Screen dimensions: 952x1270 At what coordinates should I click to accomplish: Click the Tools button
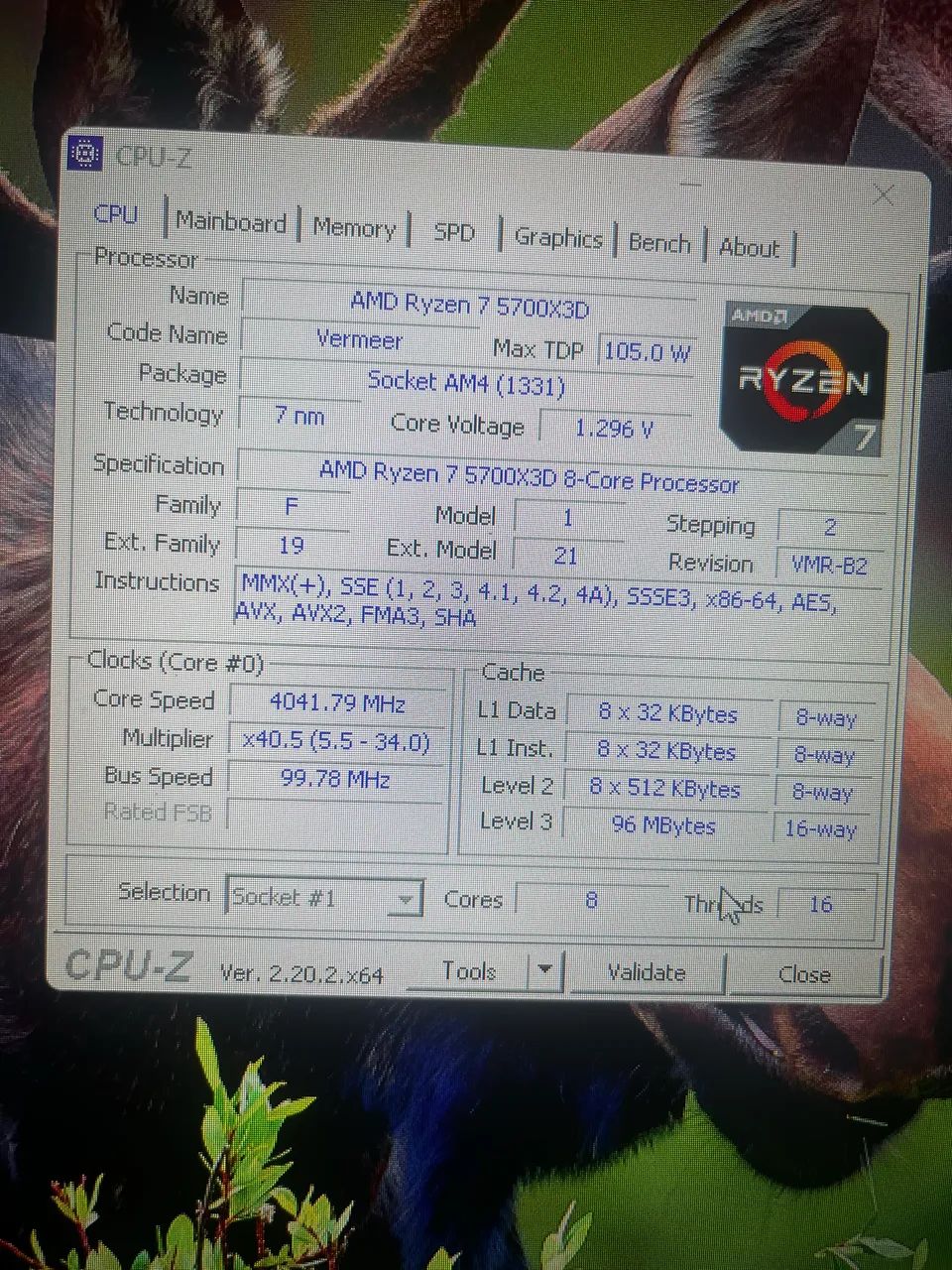pyautogui.click(x=469, y=971)
